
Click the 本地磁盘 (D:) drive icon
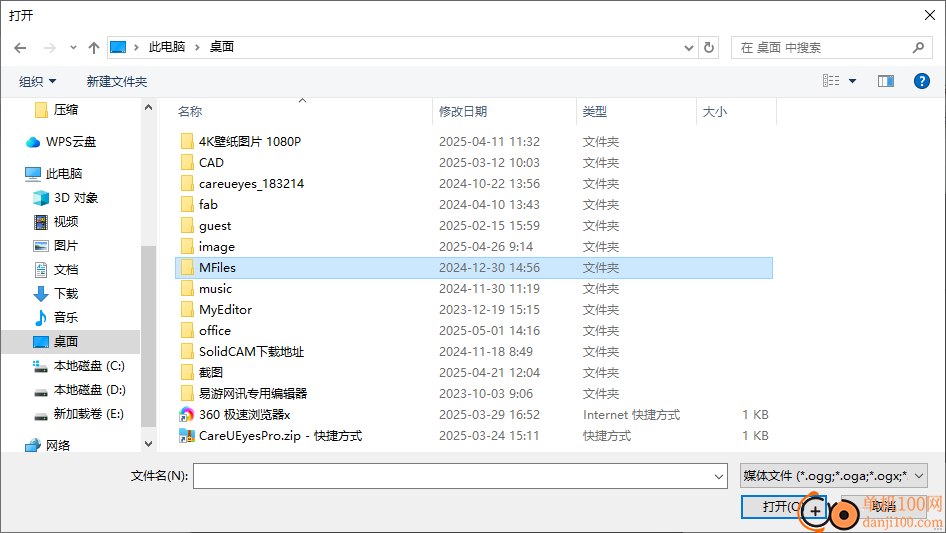pos(40,391)
